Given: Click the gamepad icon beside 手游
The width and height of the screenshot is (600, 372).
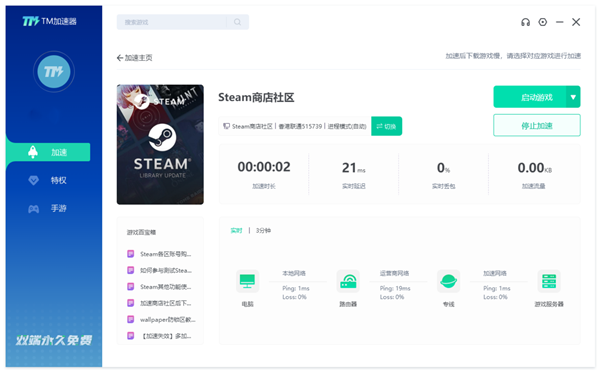Looking at the screenshot, I should tap(34, 209).
